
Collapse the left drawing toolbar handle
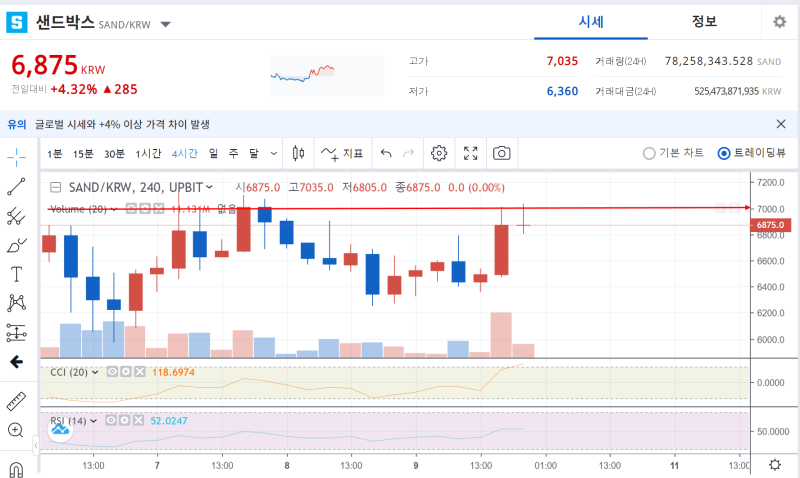[x=36, y=445]
